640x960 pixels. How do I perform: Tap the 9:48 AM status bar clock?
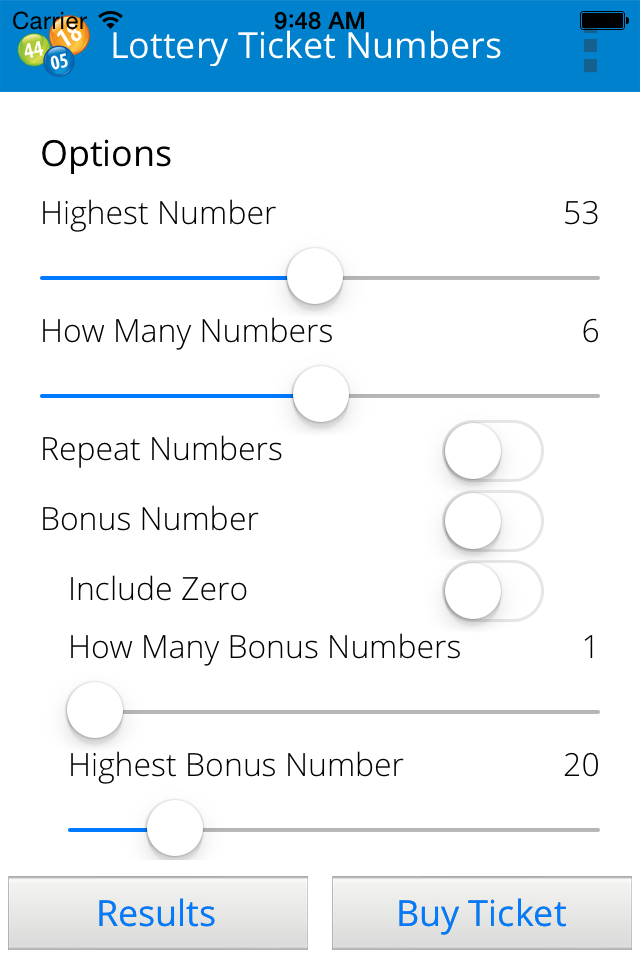(x=319, y=20)
